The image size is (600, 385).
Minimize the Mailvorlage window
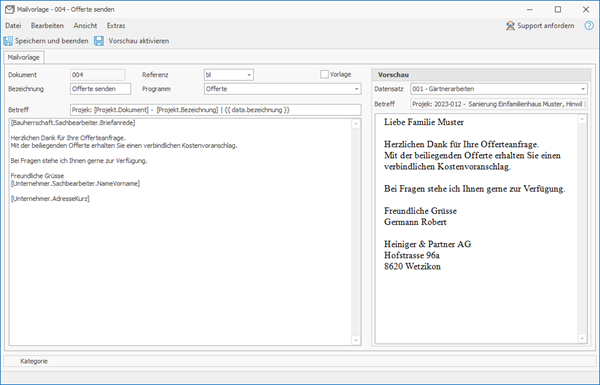[530, 10]
